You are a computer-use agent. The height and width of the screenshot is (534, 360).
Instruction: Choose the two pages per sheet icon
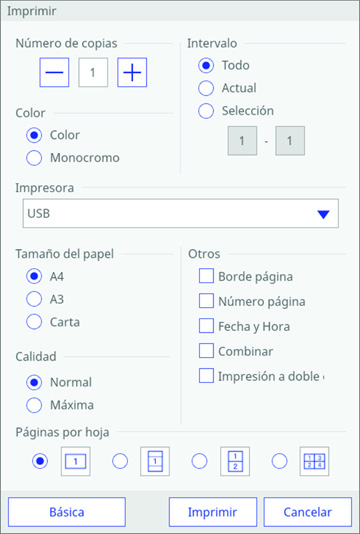tap(235, 461)
